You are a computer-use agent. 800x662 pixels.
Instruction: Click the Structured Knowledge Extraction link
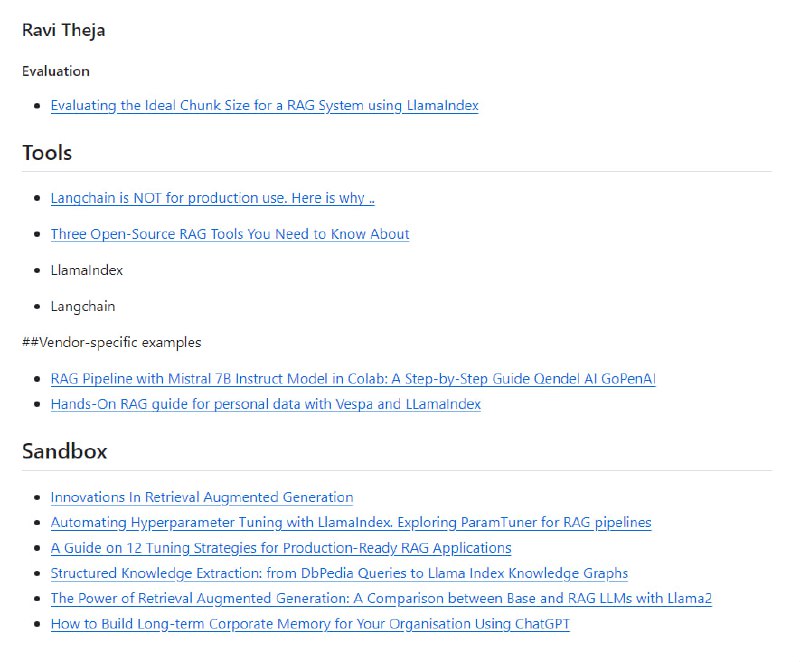[339, 573]
